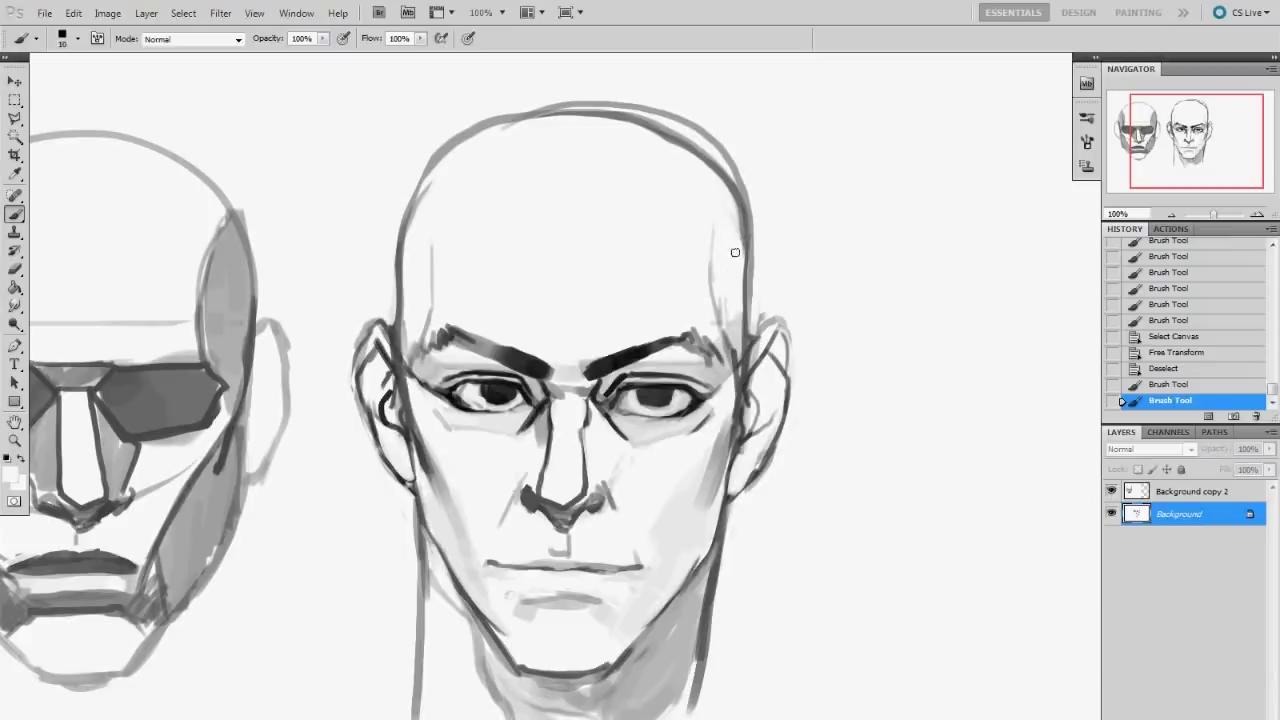Click the Free Transform history state
Screen dimensions: 1280x720
(1175, 352)
